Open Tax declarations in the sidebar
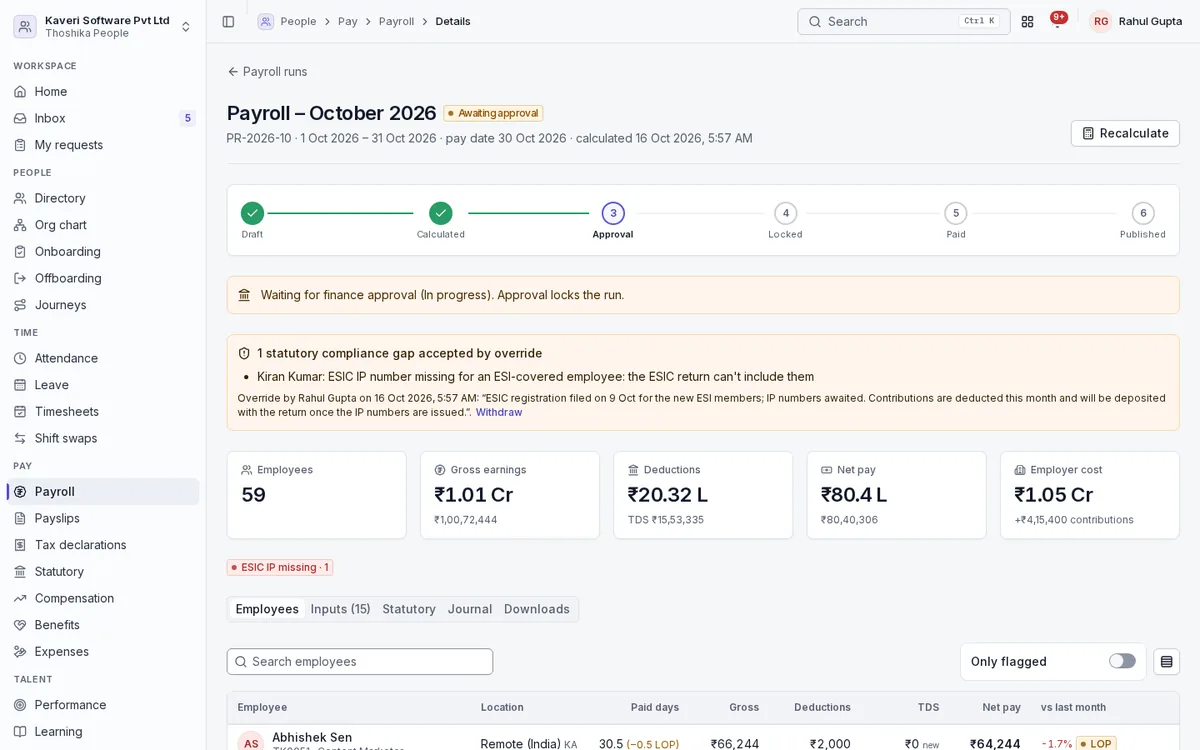The height and width of the screenshot is (750, 1200). (x=103, y=545)
